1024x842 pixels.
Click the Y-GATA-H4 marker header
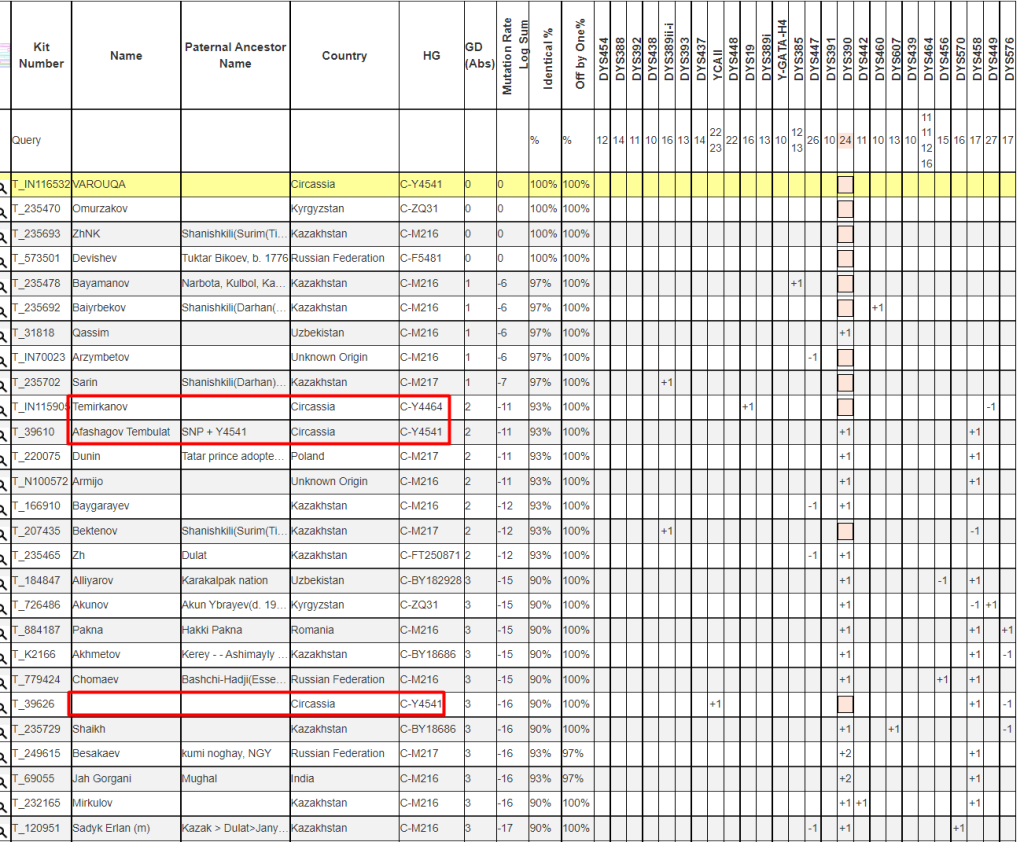pyautogui.click(x=782, y=50)
